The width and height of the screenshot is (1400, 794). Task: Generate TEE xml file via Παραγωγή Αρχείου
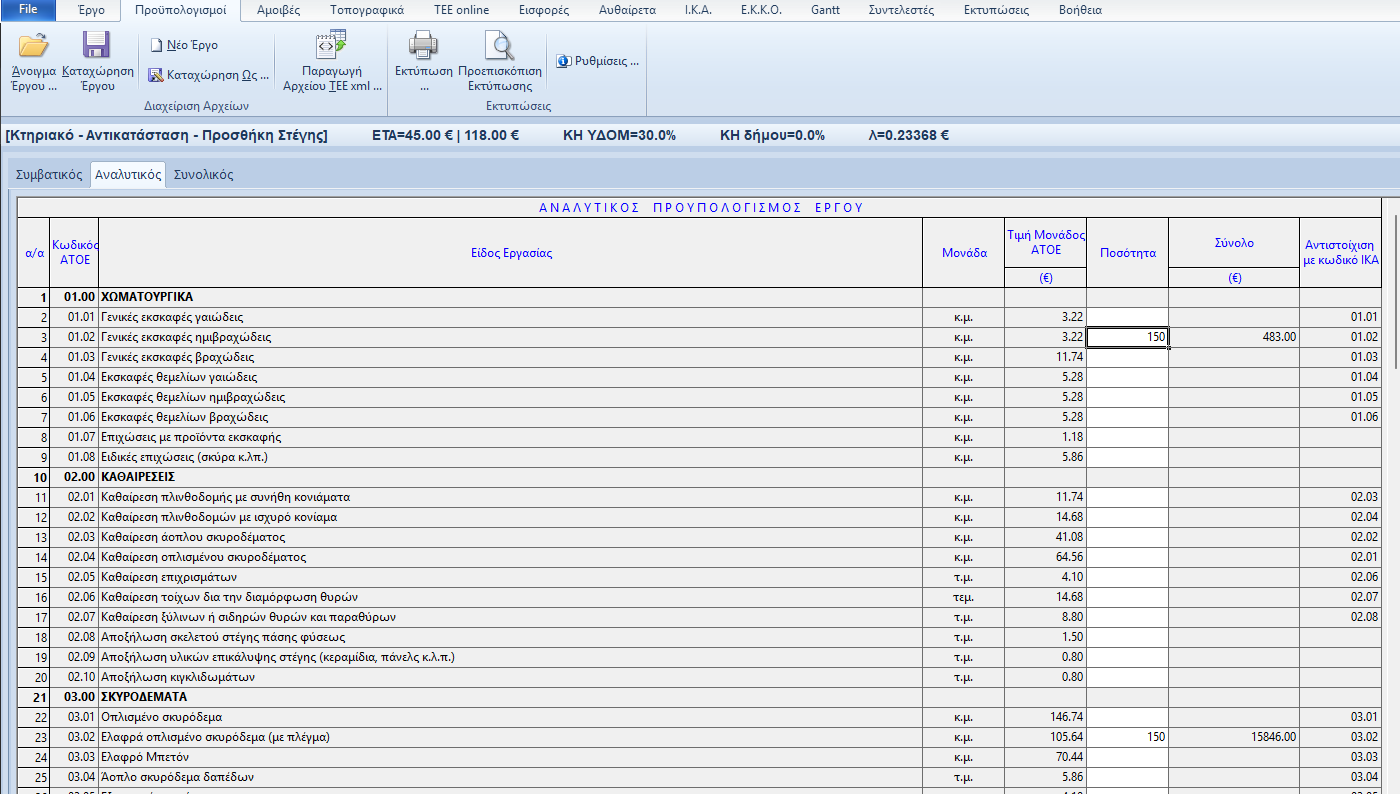[332, 47]
